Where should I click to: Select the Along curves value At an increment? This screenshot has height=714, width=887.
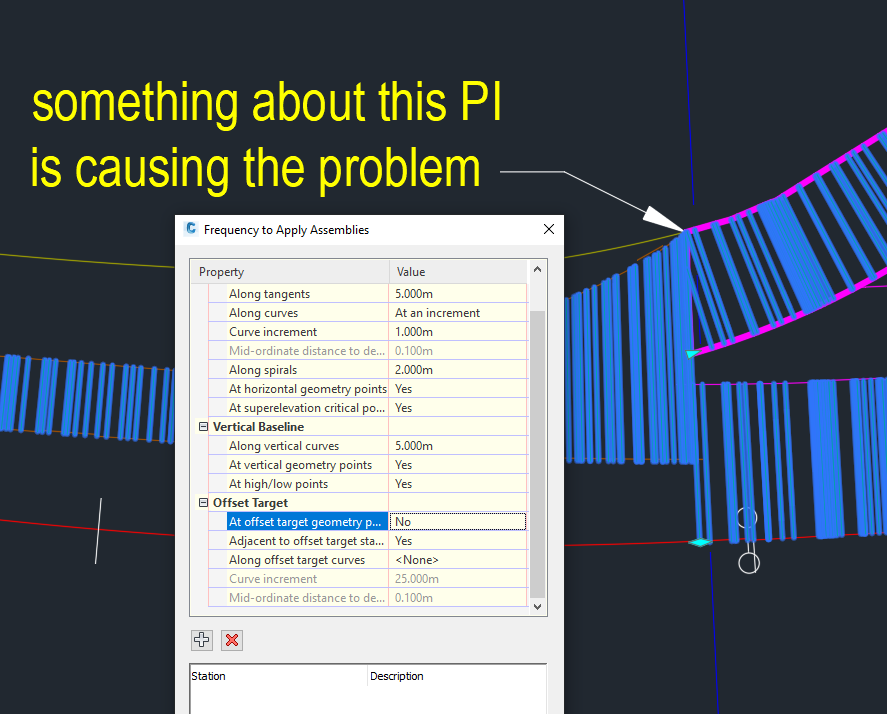click(x=458, y=313)
